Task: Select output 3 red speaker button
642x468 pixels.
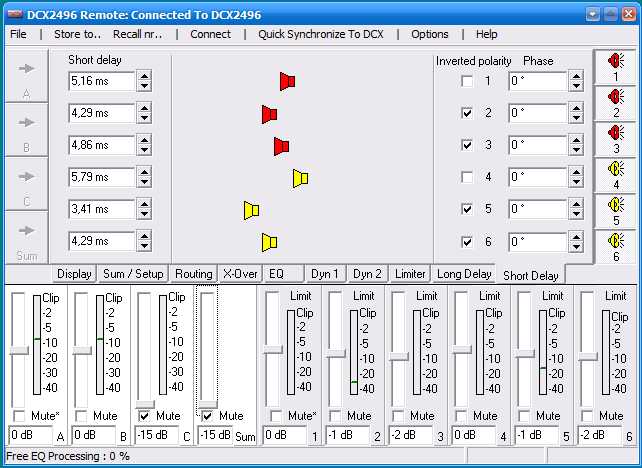Action: point(616,140)
